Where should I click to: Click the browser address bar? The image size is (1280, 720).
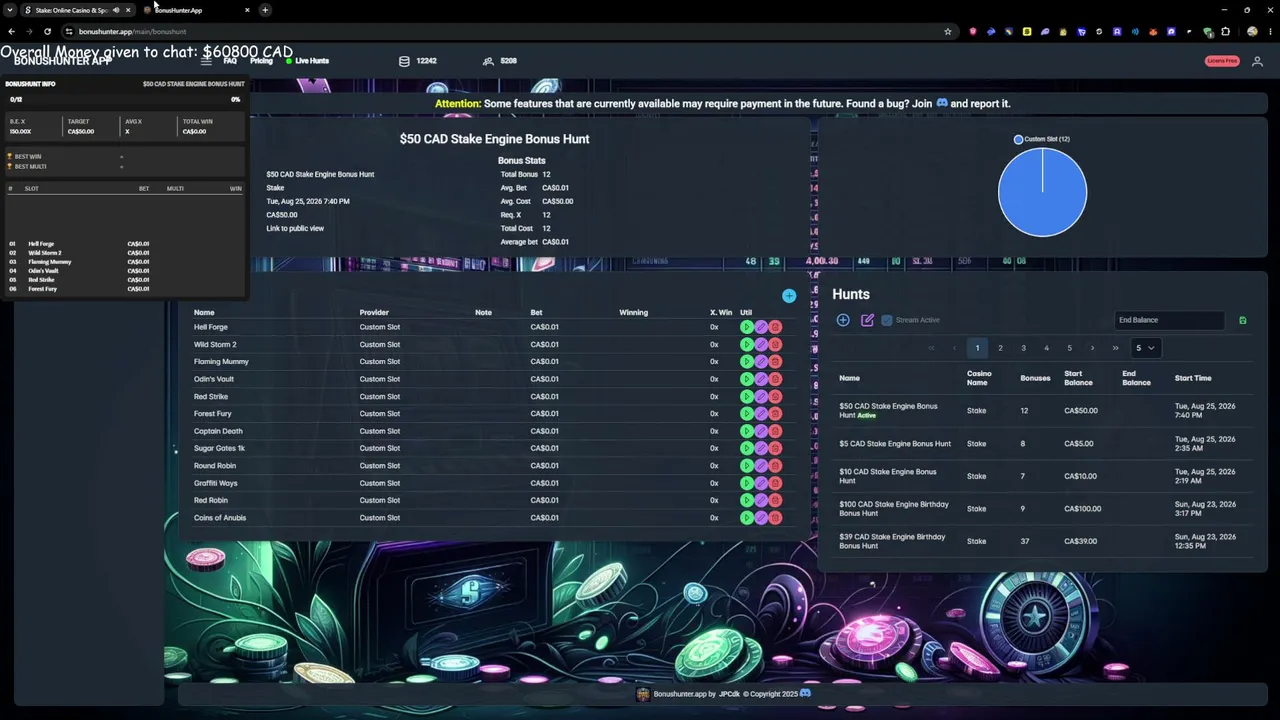500,31
